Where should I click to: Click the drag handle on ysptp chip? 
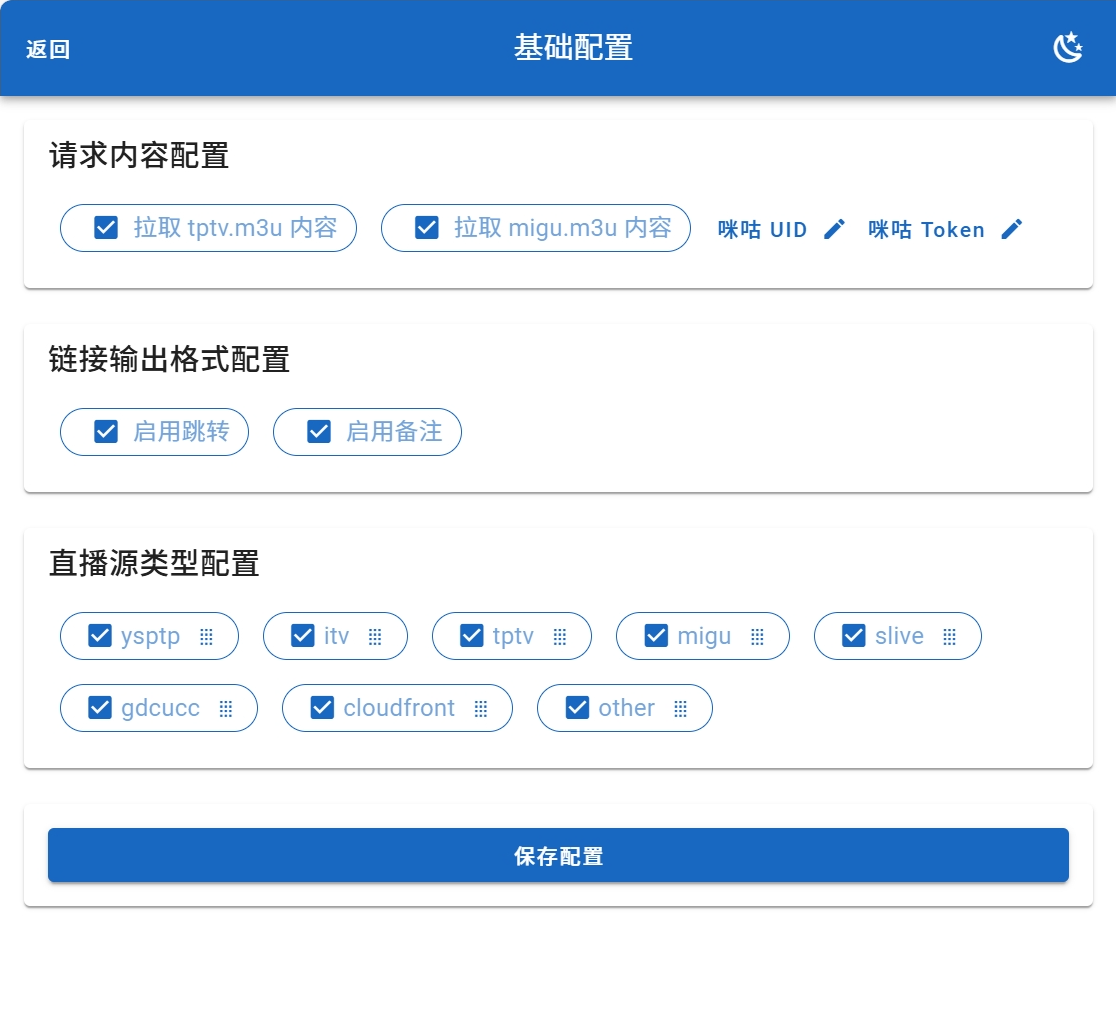coord(207,637)
